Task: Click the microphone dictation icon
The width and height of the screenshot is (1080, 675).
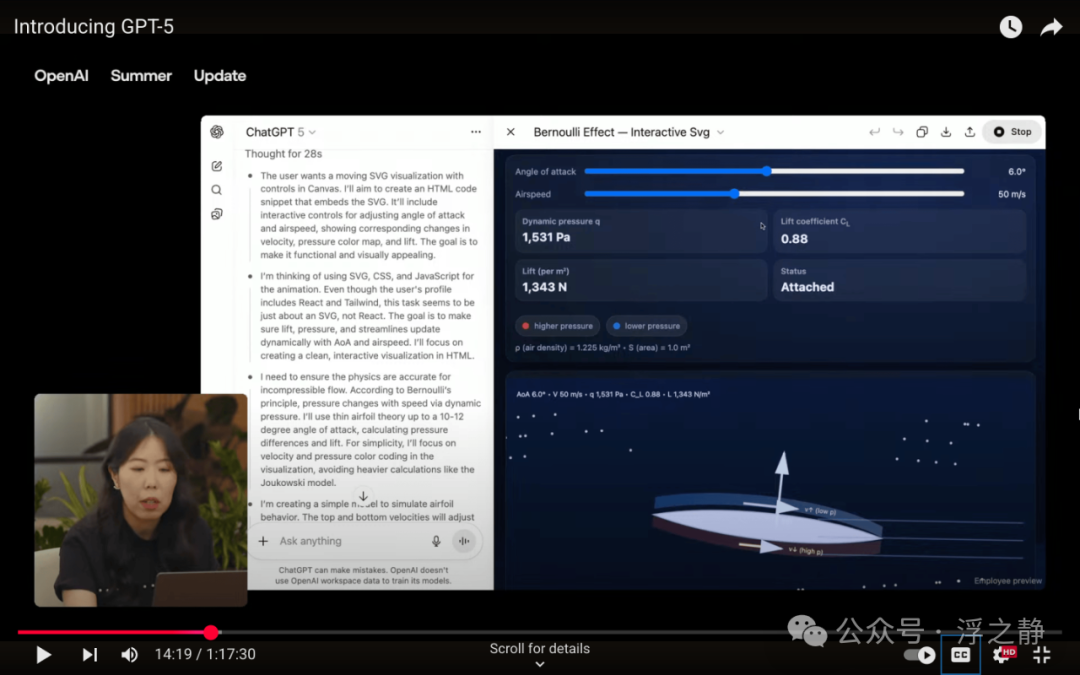Action: (x=436, y=541)
